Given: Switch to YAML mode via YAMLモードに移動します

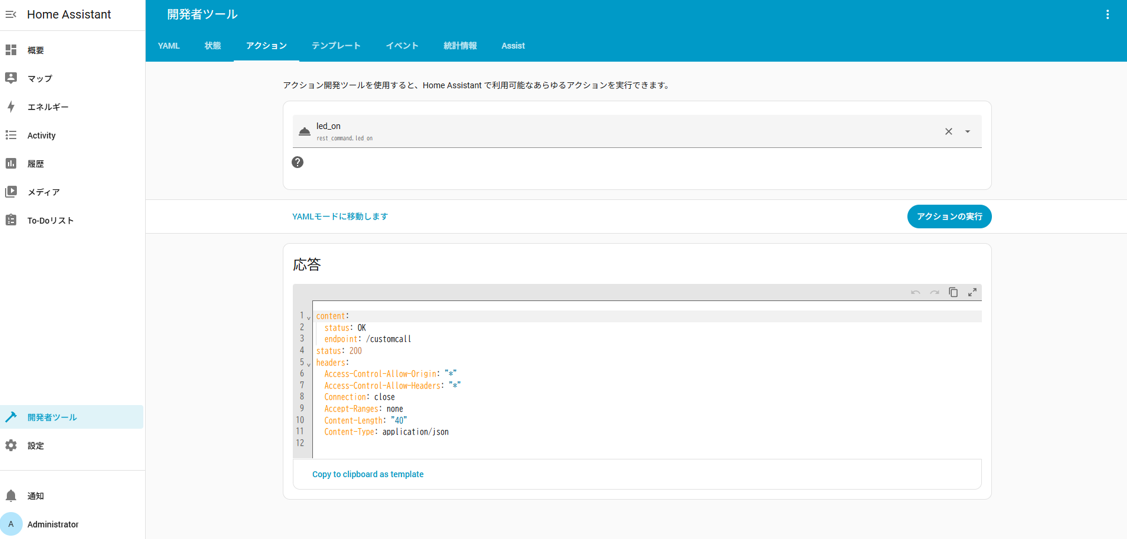Looking at the screenshot, I should coord(340,216).
